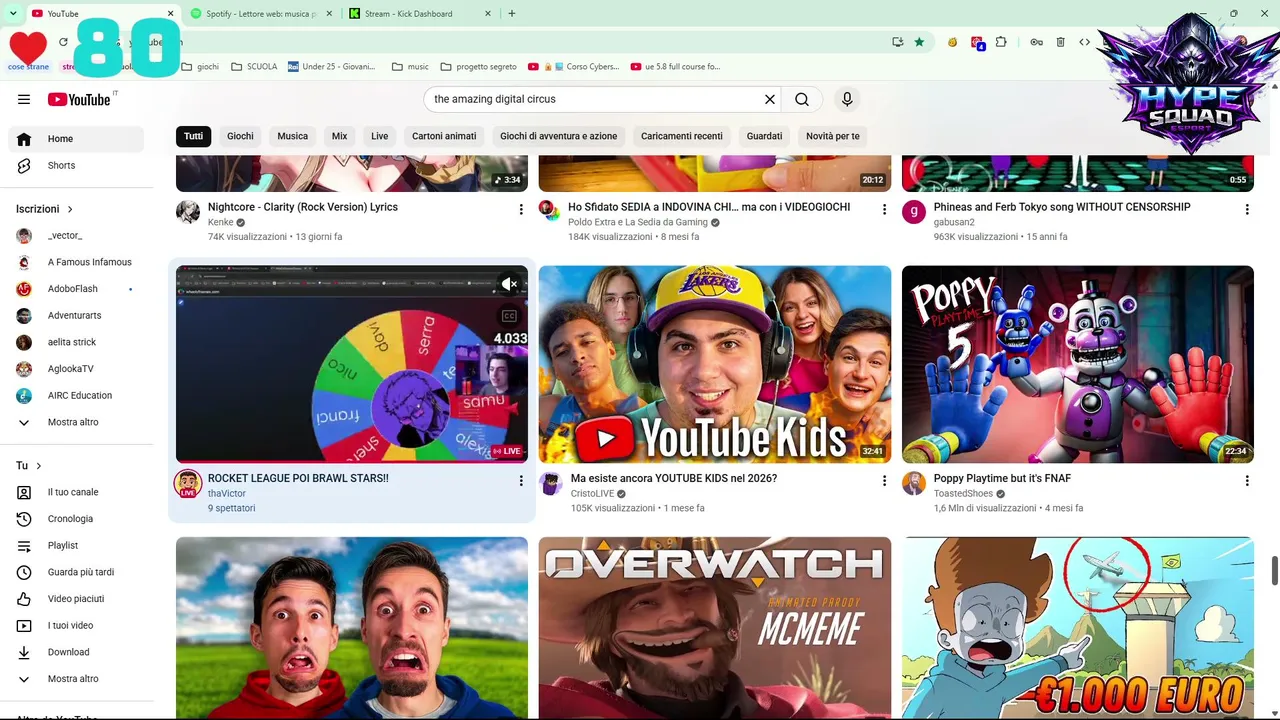This screenshot has width=1280, height=720.
Task: Select the Musica filter chip
Action: pos(293,136)
